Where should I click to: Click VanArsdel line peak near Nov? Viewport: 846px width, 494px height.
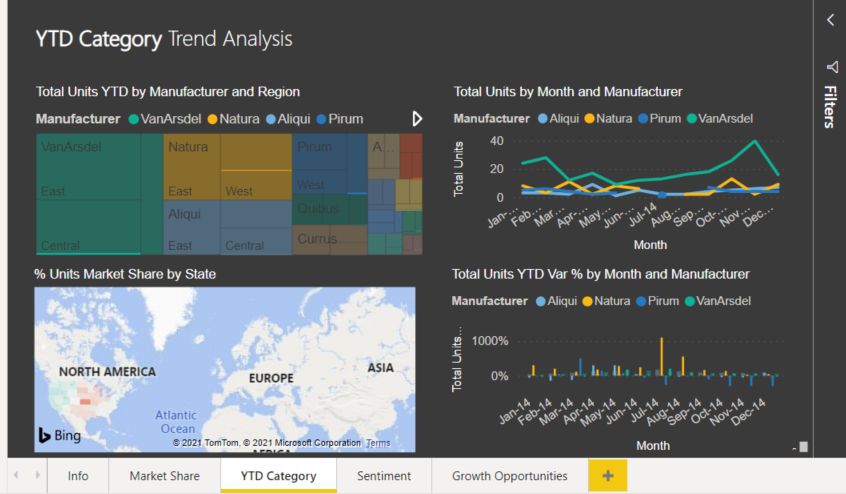pos(754,141)
